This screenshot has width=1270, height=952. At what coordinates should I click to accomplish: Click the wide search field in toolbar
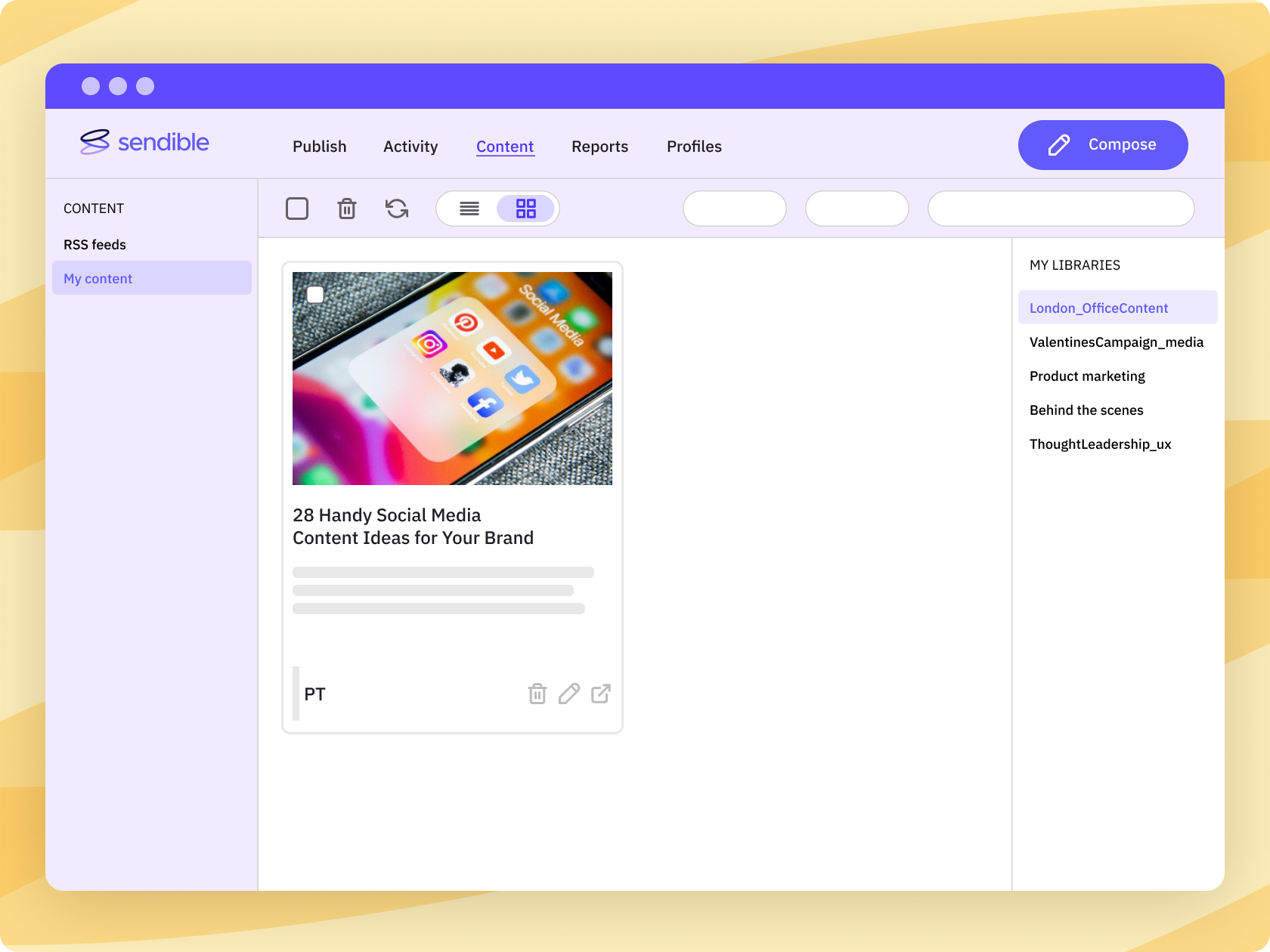click(x=1061, y=209)
